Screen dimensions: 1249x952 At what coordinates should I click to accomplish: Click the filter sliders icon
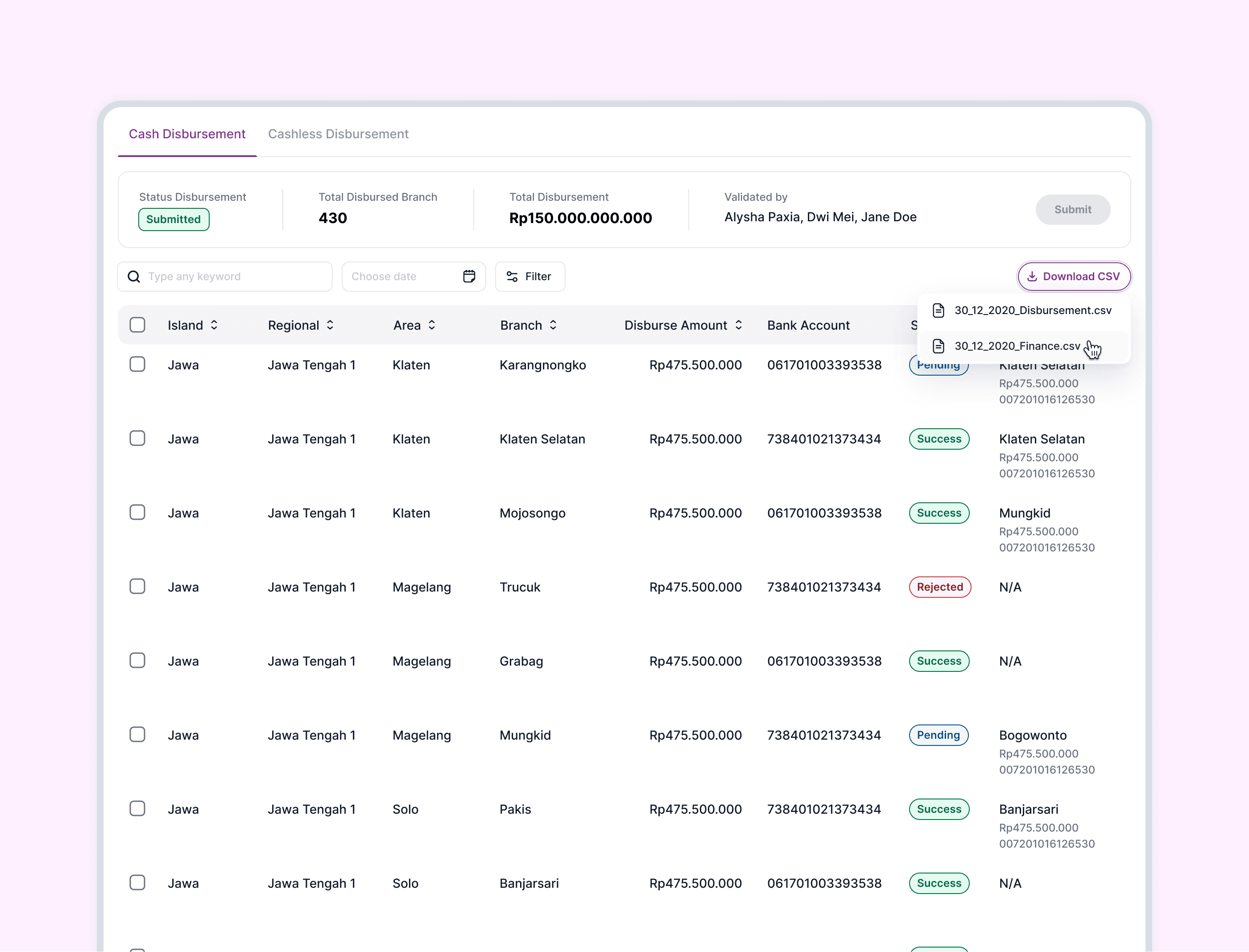pyautogui.click(x=512, y=277)
